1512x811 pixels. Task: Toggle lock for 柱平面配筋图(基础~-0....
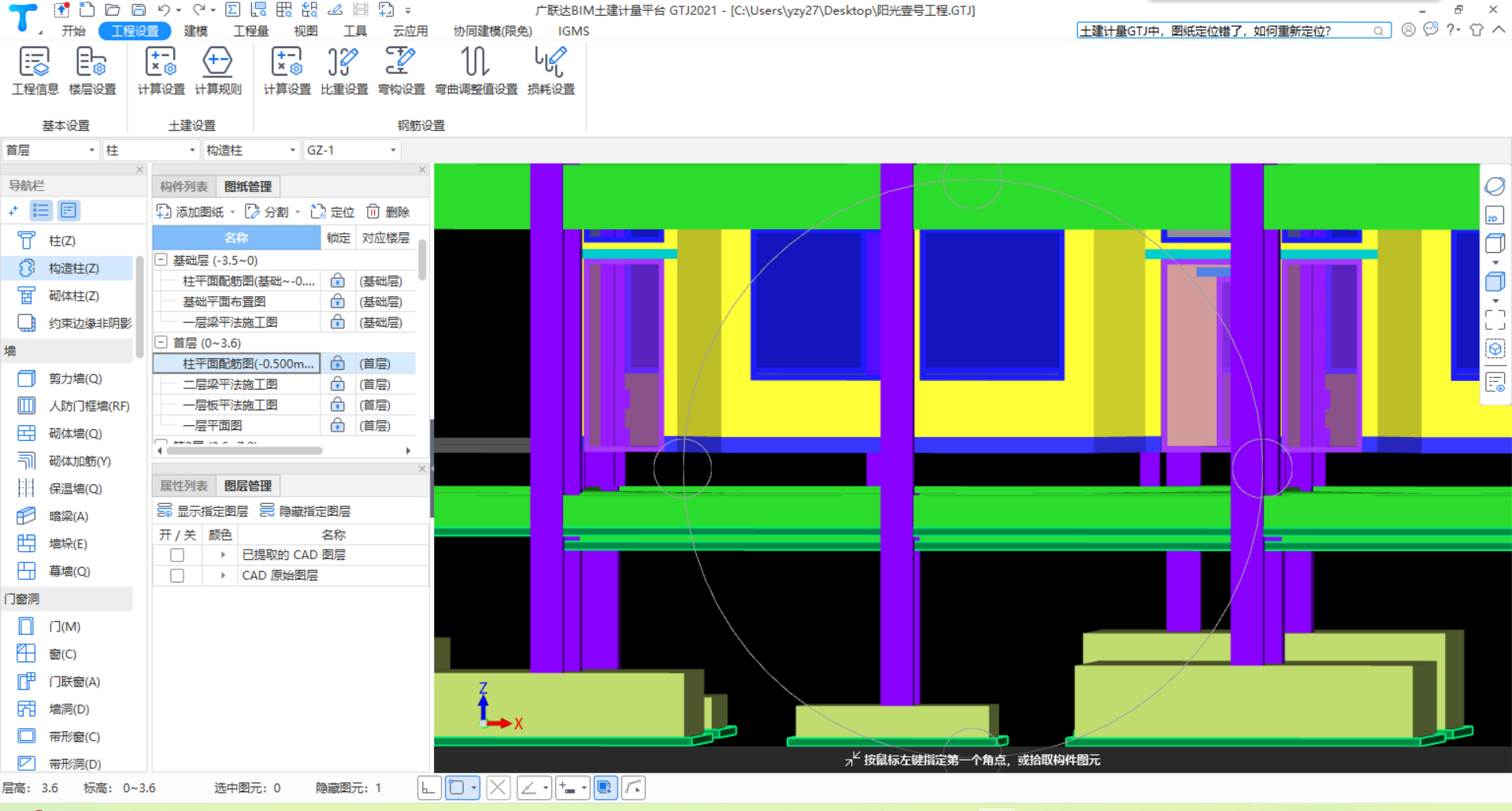[337, 281]
